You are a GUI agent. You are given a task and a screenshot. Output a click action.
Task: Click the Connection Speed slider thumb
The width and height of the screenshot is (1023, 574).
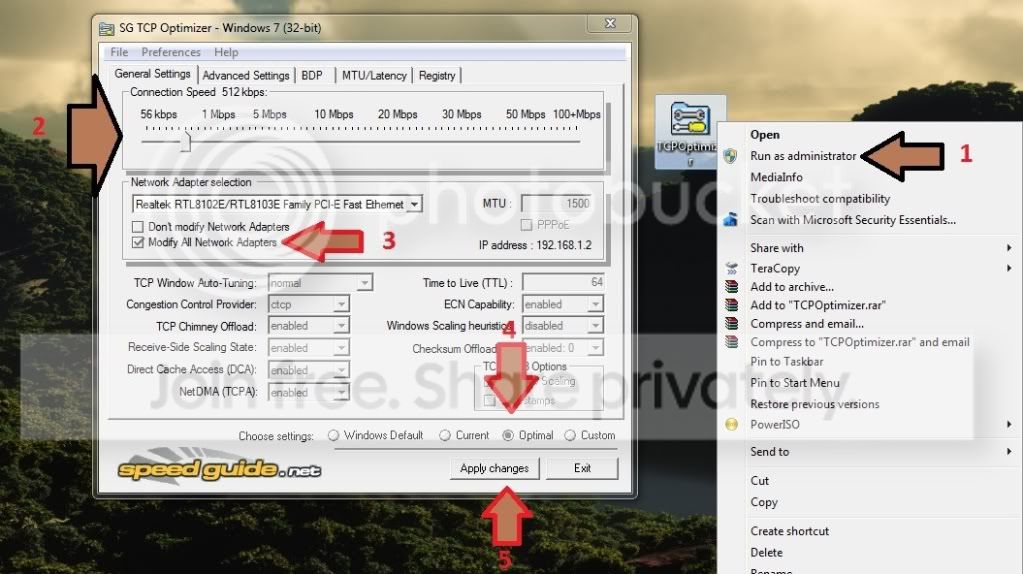[x=186, y=141]
